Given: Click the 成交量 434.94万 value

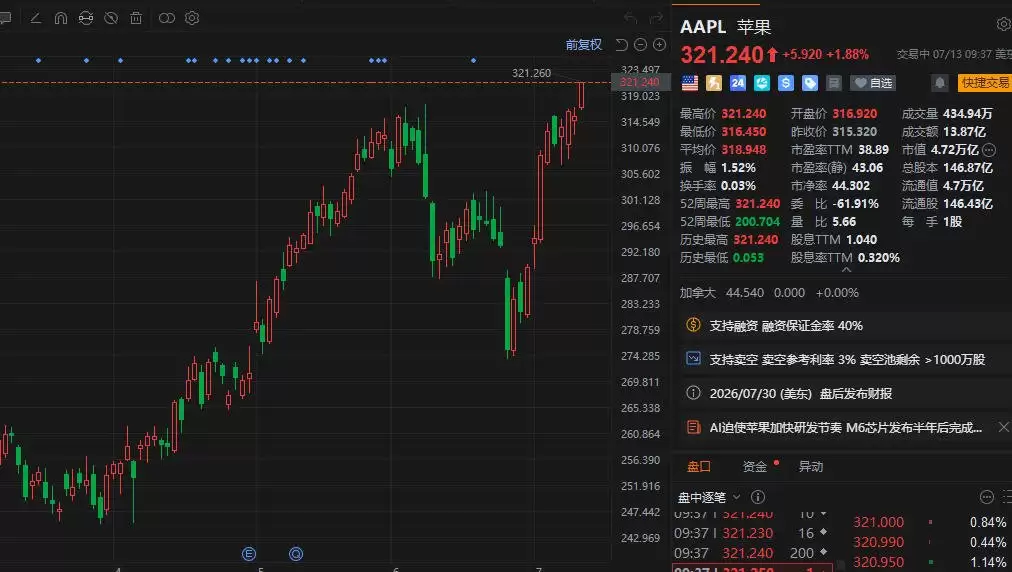Looking at the screenshot, I should 967,114.
